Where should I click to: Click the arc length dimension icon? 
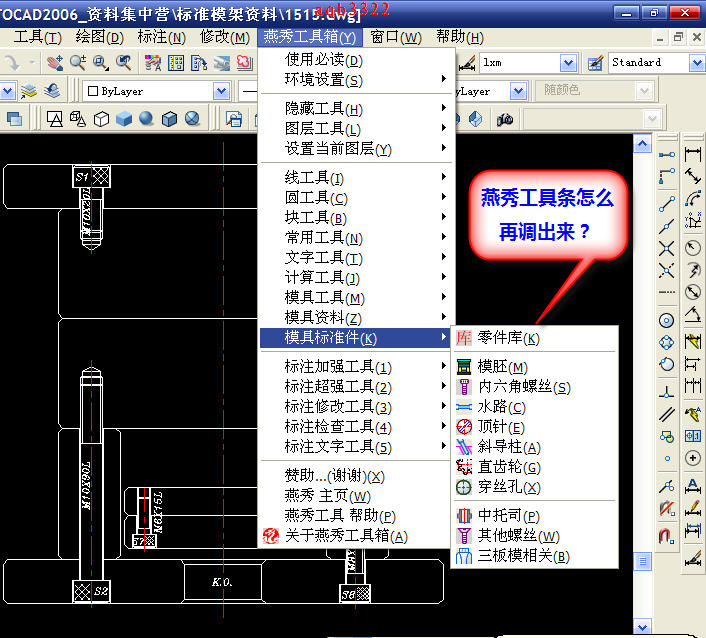(x=692, y=198)
